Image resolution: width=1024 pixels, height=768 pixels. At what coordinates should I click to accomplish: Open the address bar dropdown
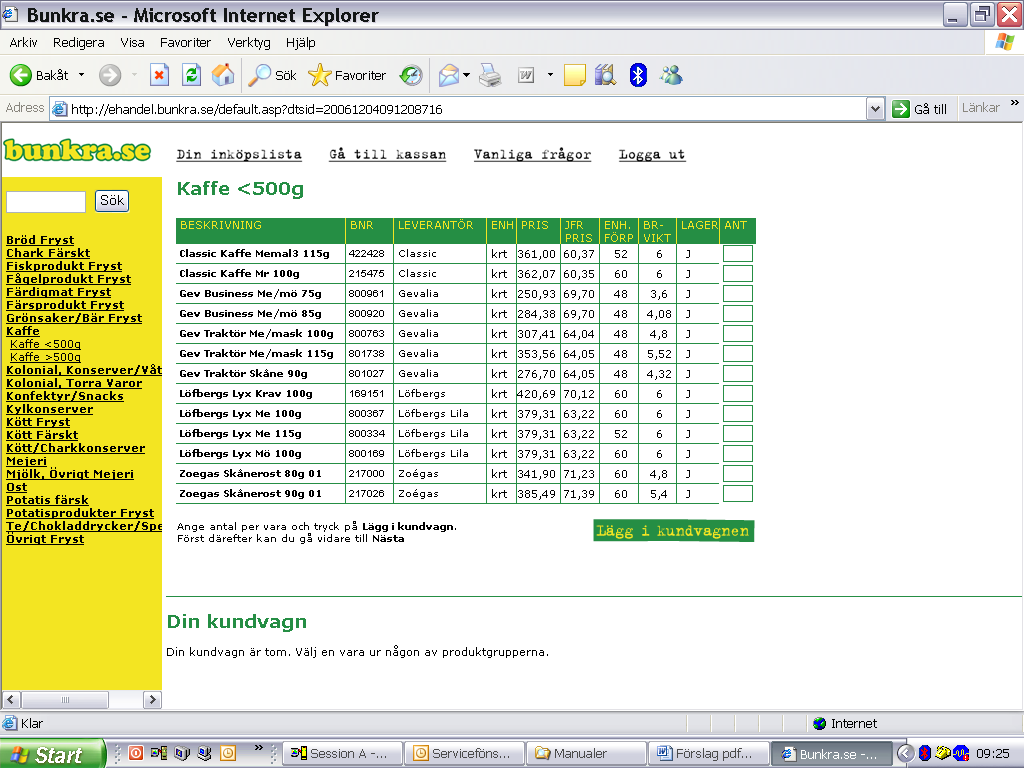[x=875, y=109]
